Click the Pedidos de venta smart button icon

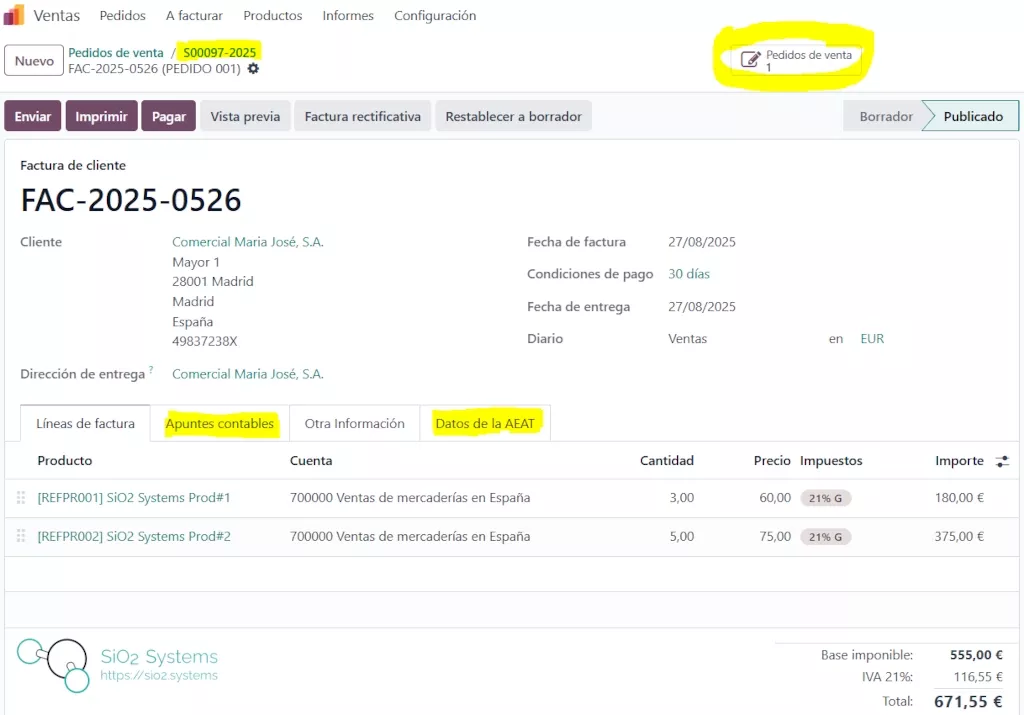750,60
